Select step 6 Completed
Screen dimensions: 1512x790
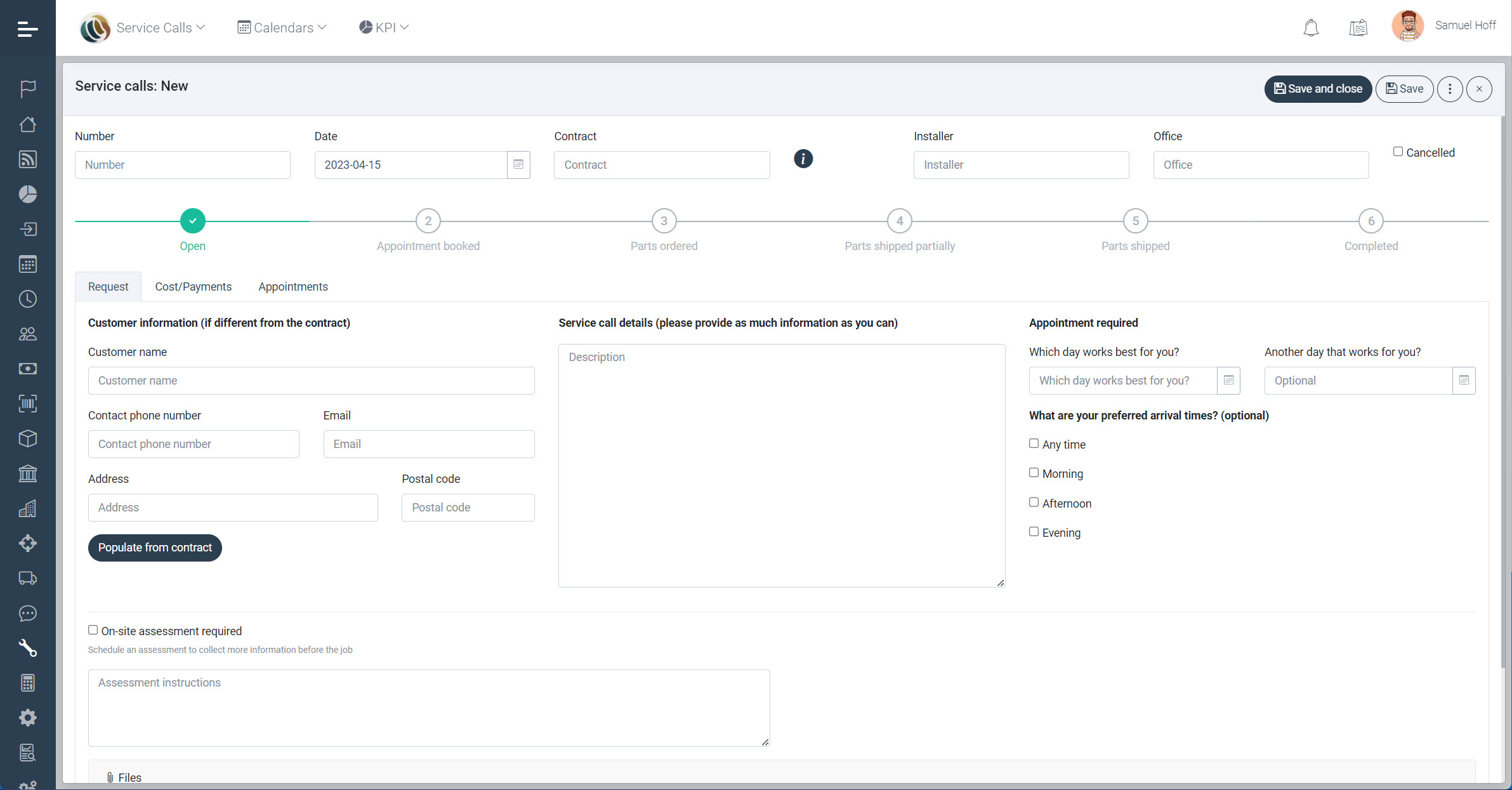click(x=1371, y=221)
